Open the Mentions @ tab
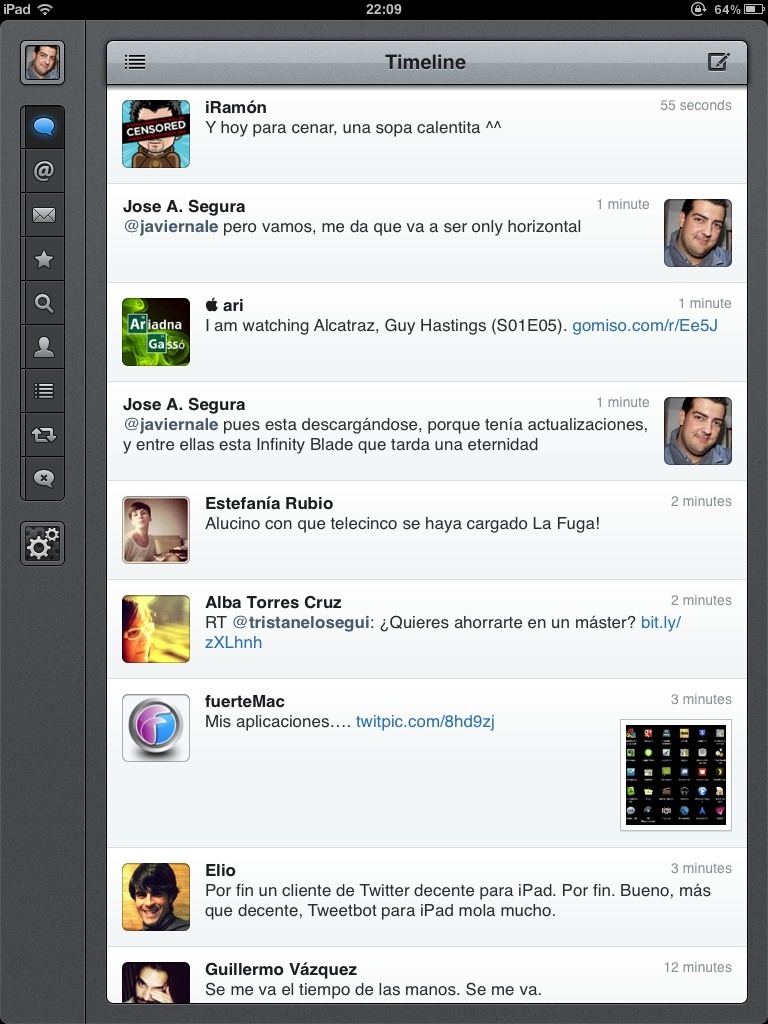Viewport: 768px width, 1024px height. pos(43,172)
